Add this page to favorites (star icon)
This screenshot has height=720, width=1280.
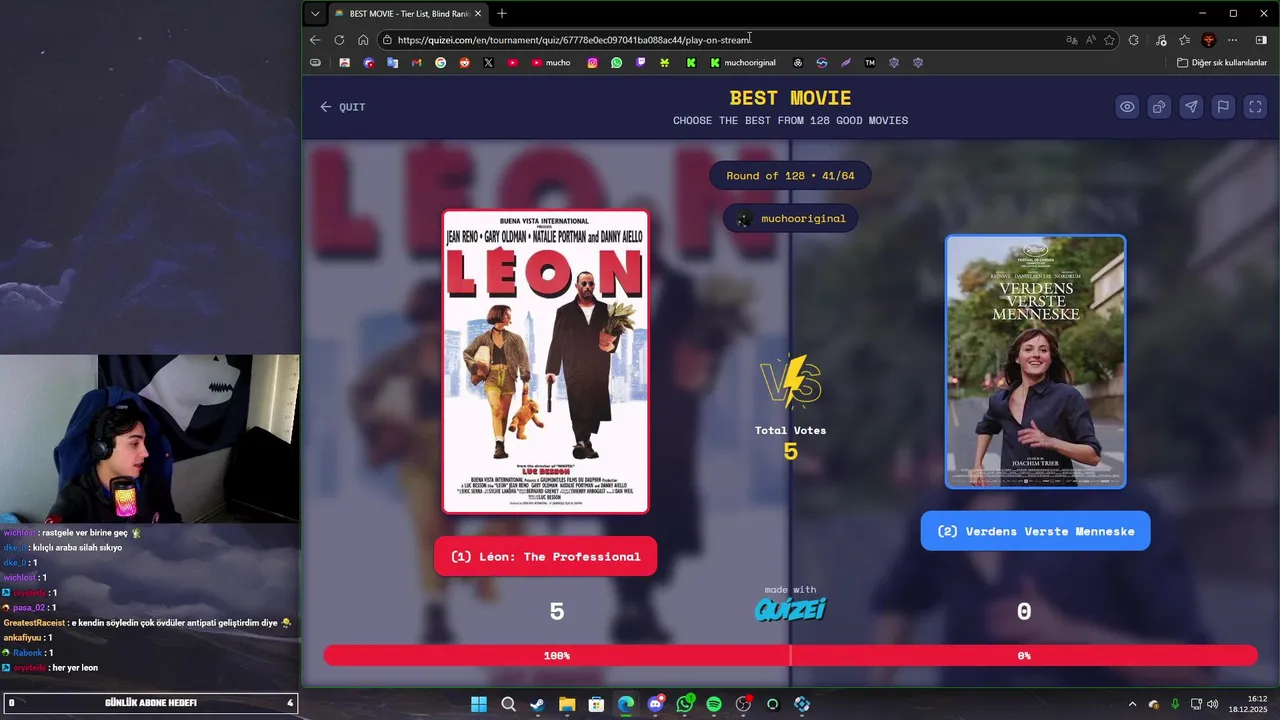(x=1109, y=40)
